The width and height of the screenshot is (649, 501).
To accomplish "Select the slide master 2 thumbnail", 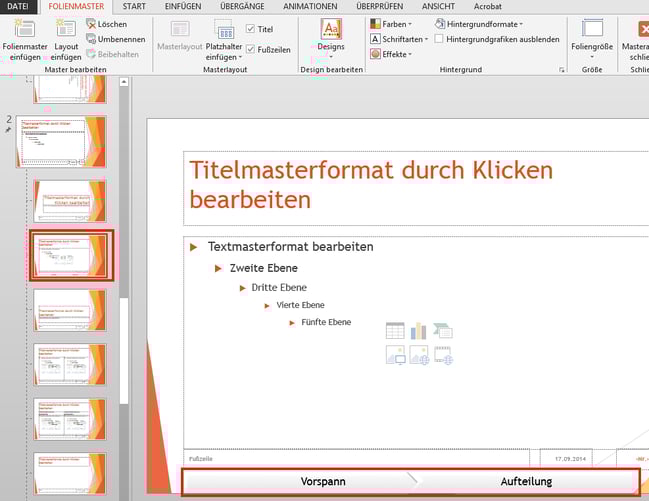I will coord(61,142).
